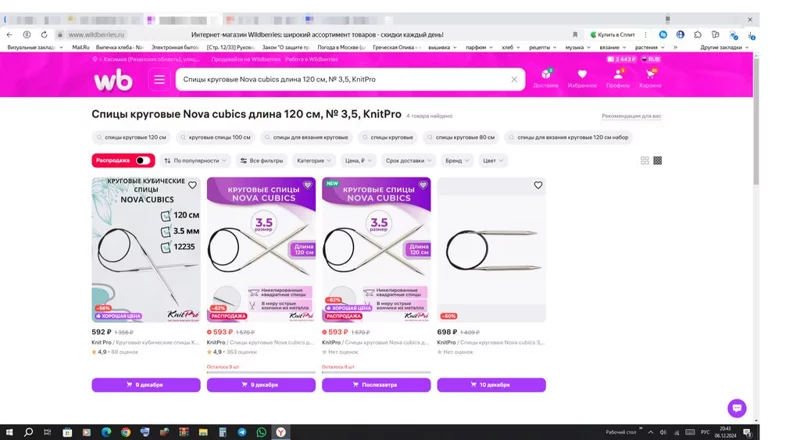The width and height of the screenshot is (800, 440).
Task: Expand Другие закладки bookmarks folder
Action: coord(724,47)
